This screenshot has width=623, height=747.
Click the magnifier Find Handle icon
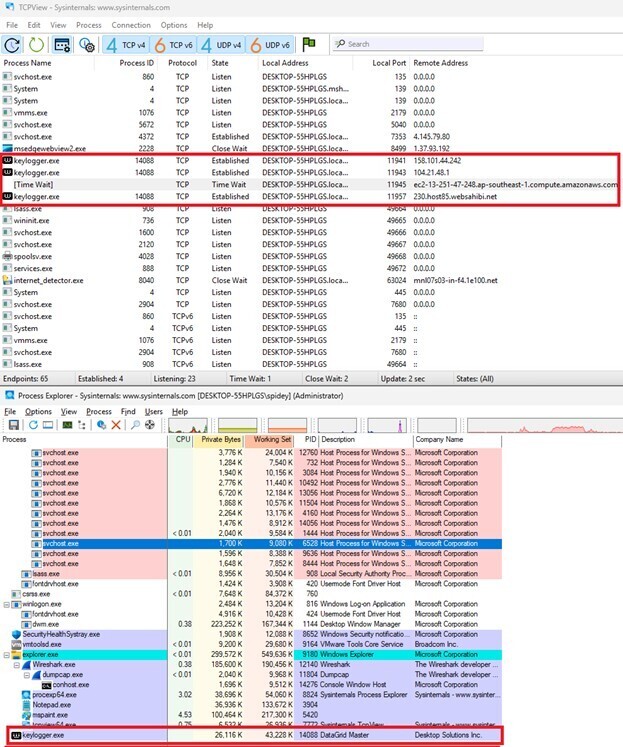coord(135,425)
